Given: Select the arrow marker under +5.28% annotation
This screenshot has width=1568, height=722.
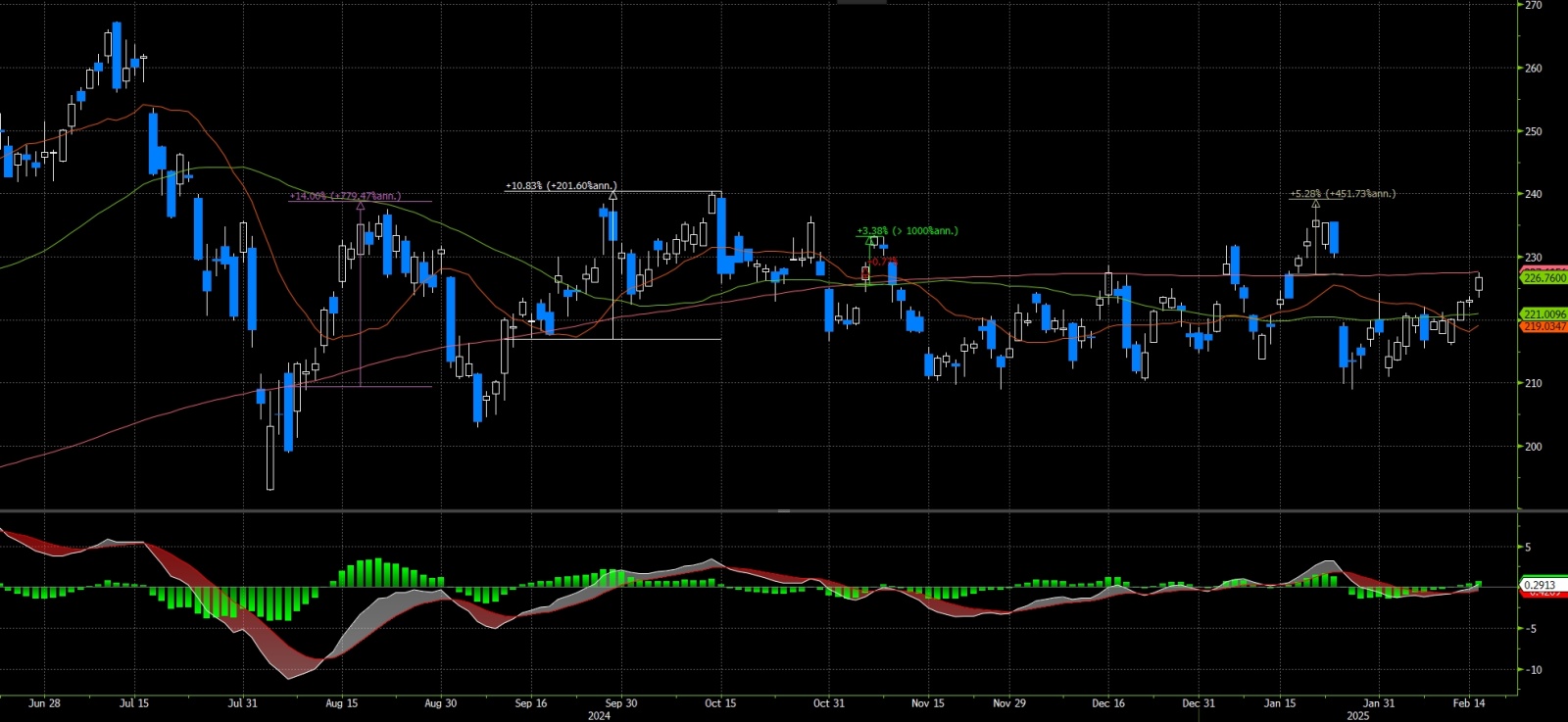Looking at the screenshot, I should [1315, 204].
